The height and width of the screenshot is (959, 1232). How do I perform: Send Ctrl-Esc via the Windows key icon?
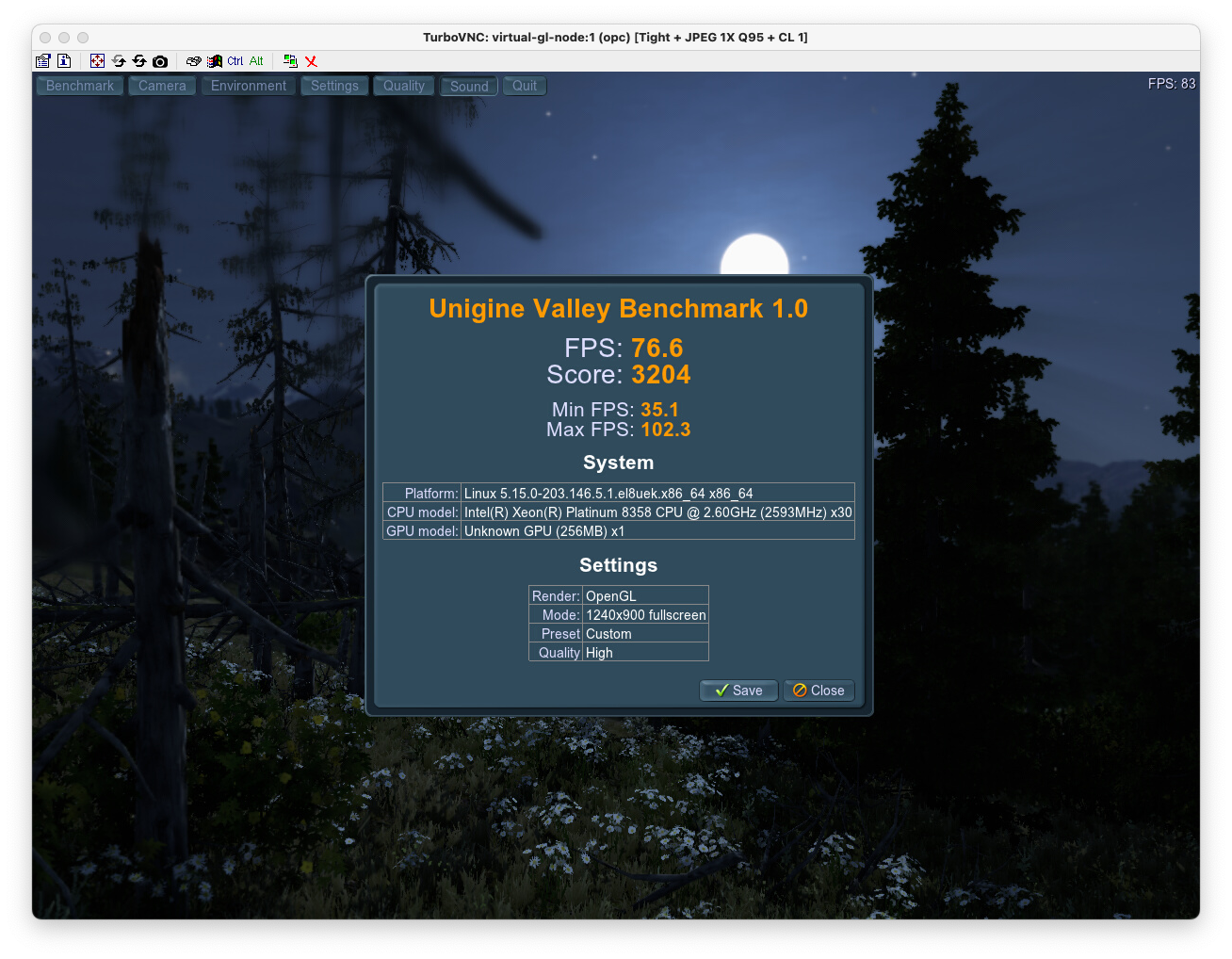pyautogui.click(x=214, y=60)
